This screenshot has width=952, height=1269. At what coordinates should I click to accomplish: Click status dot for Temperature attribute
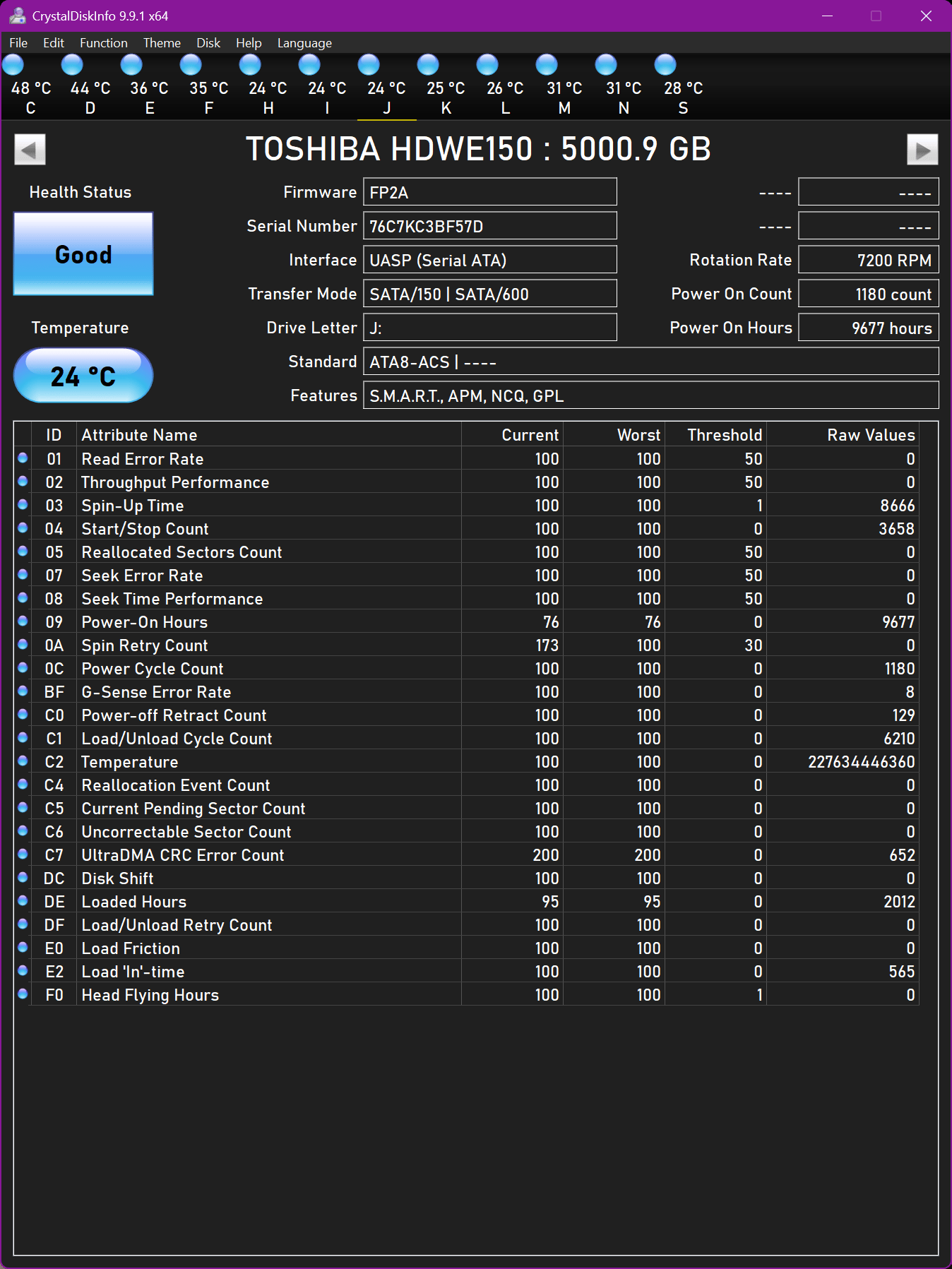coord(23,761)
